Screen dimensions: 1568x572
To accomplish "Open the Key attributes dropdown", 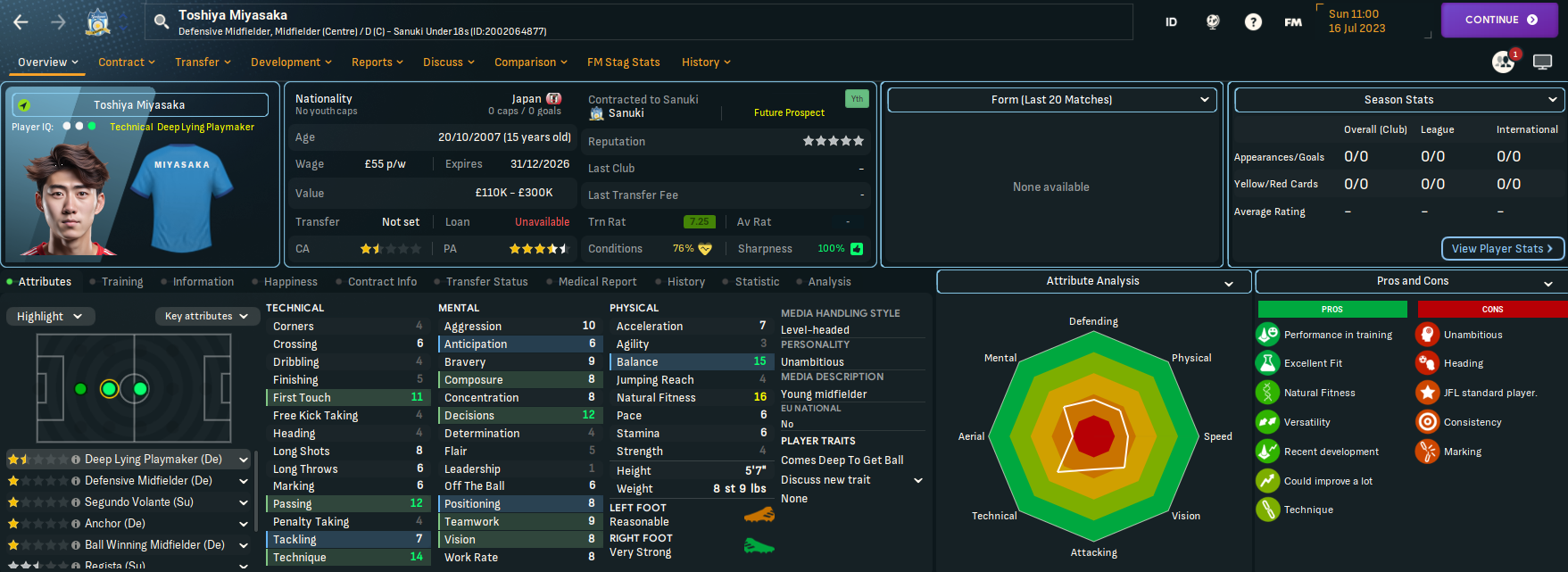I will pyautogui.click(x=206, y=317).
